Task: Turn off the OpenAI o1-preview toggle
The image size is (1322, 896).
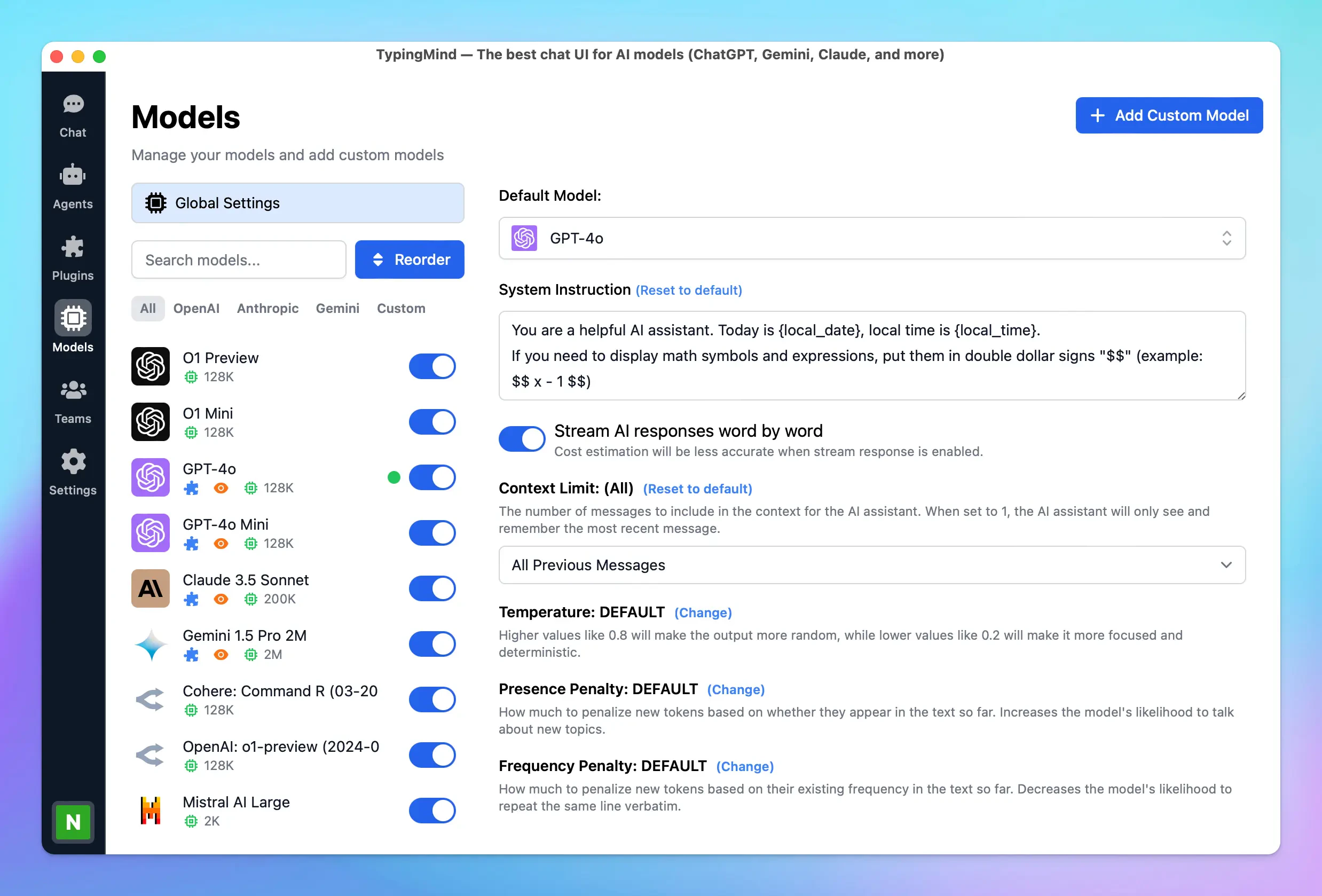Action: pos(432,755)
